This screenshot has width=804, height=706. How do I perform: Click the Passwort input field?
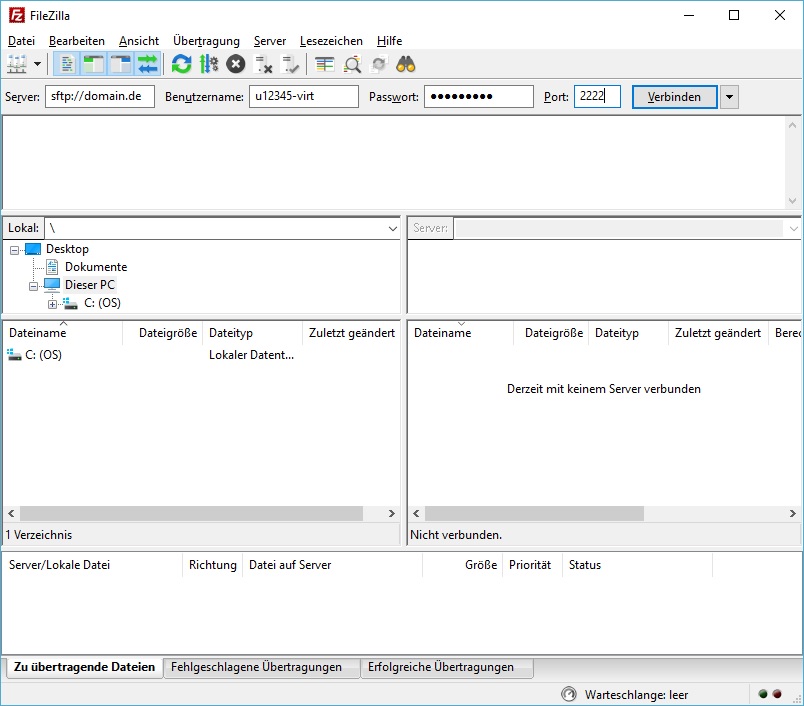pyautogui.click(x=478, y=96)
